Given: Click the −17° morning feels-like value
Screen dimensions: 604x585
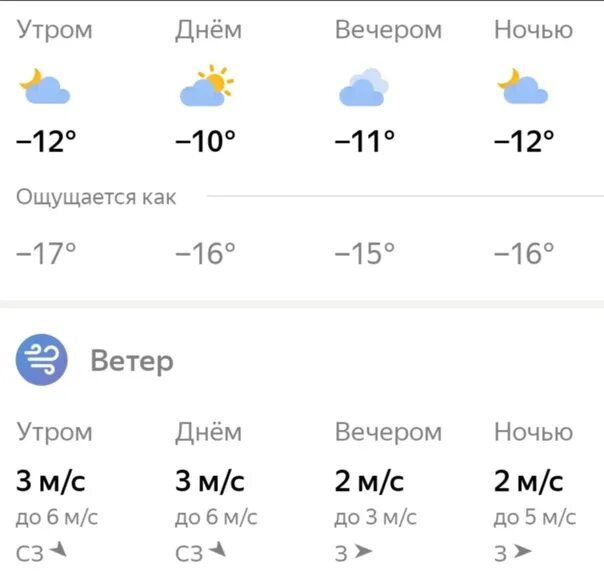Looking at the screenshot, I should point(46,253).
